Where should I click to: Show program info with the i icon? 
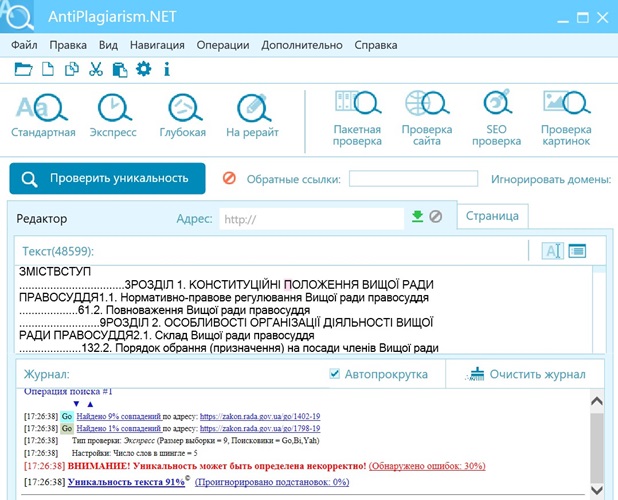pos(167,69)
